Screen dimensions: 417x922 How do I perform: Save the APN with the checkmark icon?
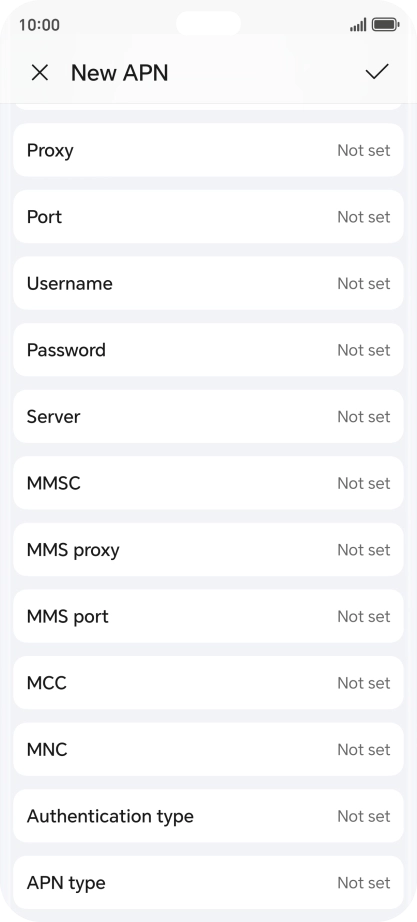click(x=377, y=72)
